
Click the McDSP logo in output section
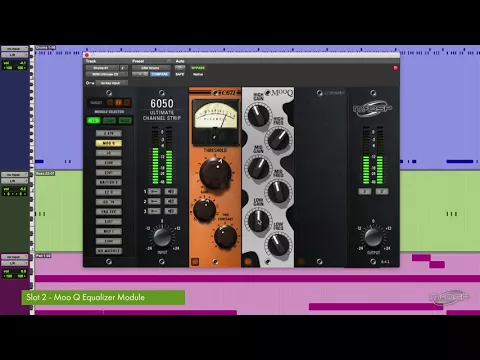coord(372,109)
